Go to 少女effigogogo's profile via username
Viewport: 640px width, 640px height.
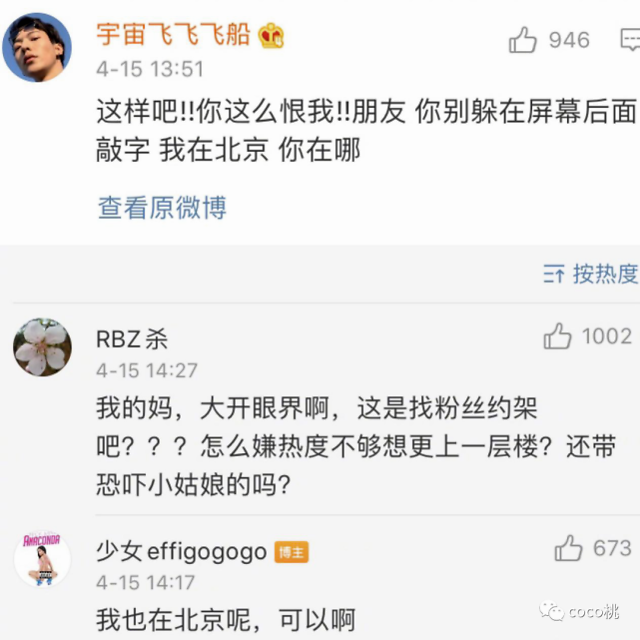181,551
